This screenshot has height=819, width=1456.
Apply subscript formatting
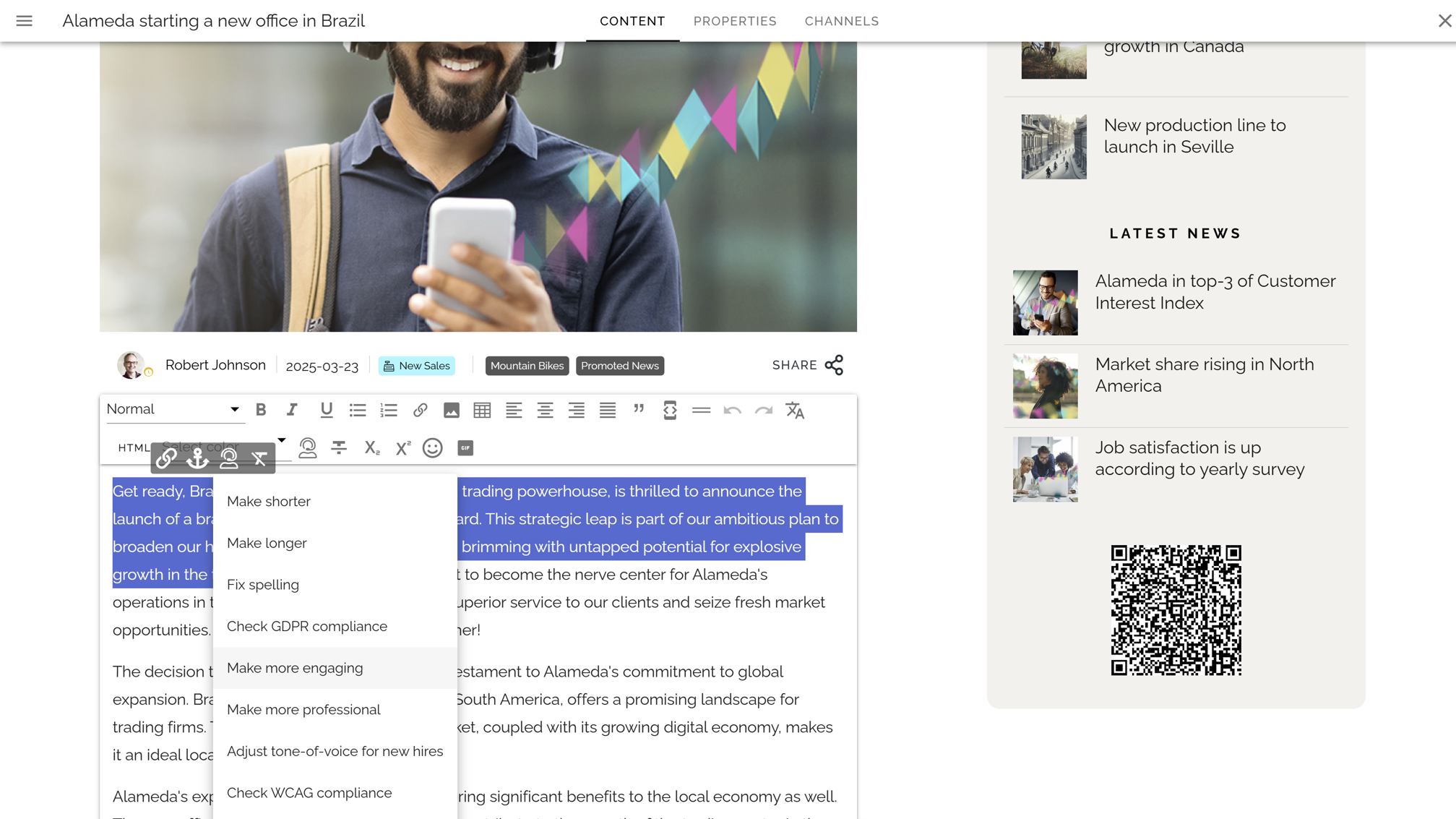point(371,448)
